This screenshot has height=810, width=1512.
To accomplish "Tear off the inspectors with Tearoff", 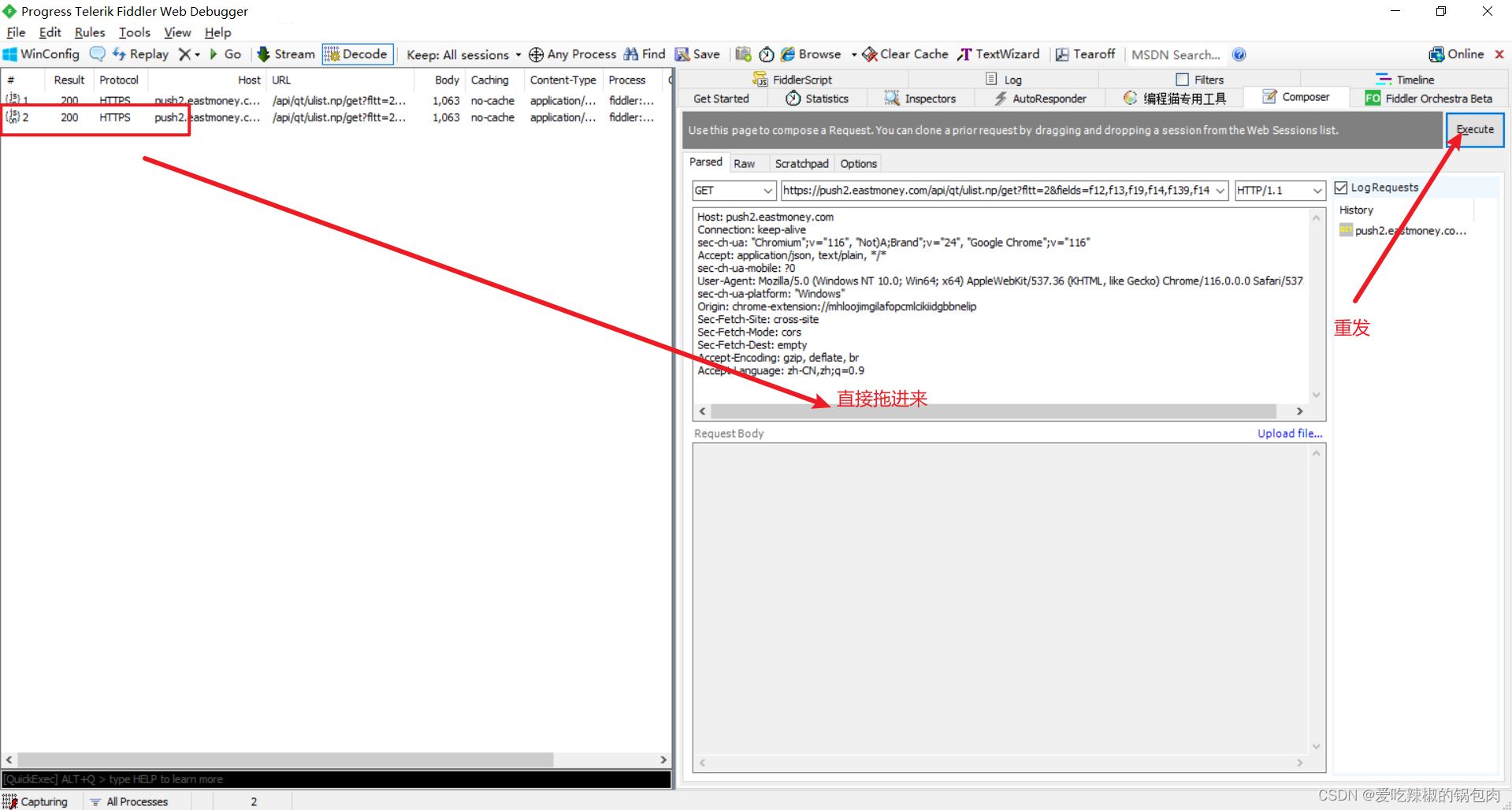I will pos(1085,54).
